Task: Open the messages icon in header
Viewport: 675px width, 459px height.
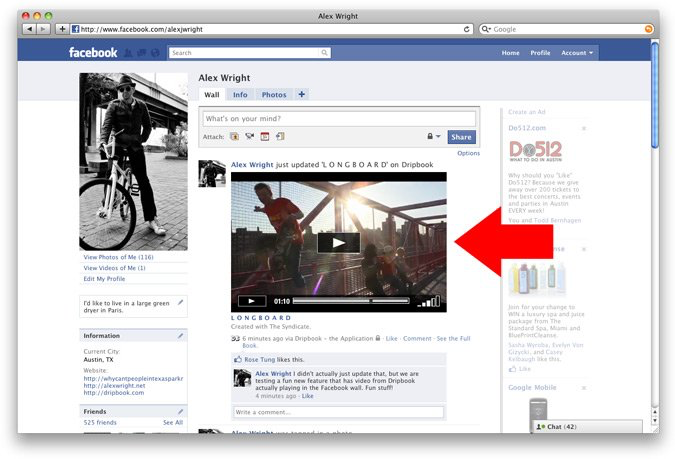Action: [142, 53]
